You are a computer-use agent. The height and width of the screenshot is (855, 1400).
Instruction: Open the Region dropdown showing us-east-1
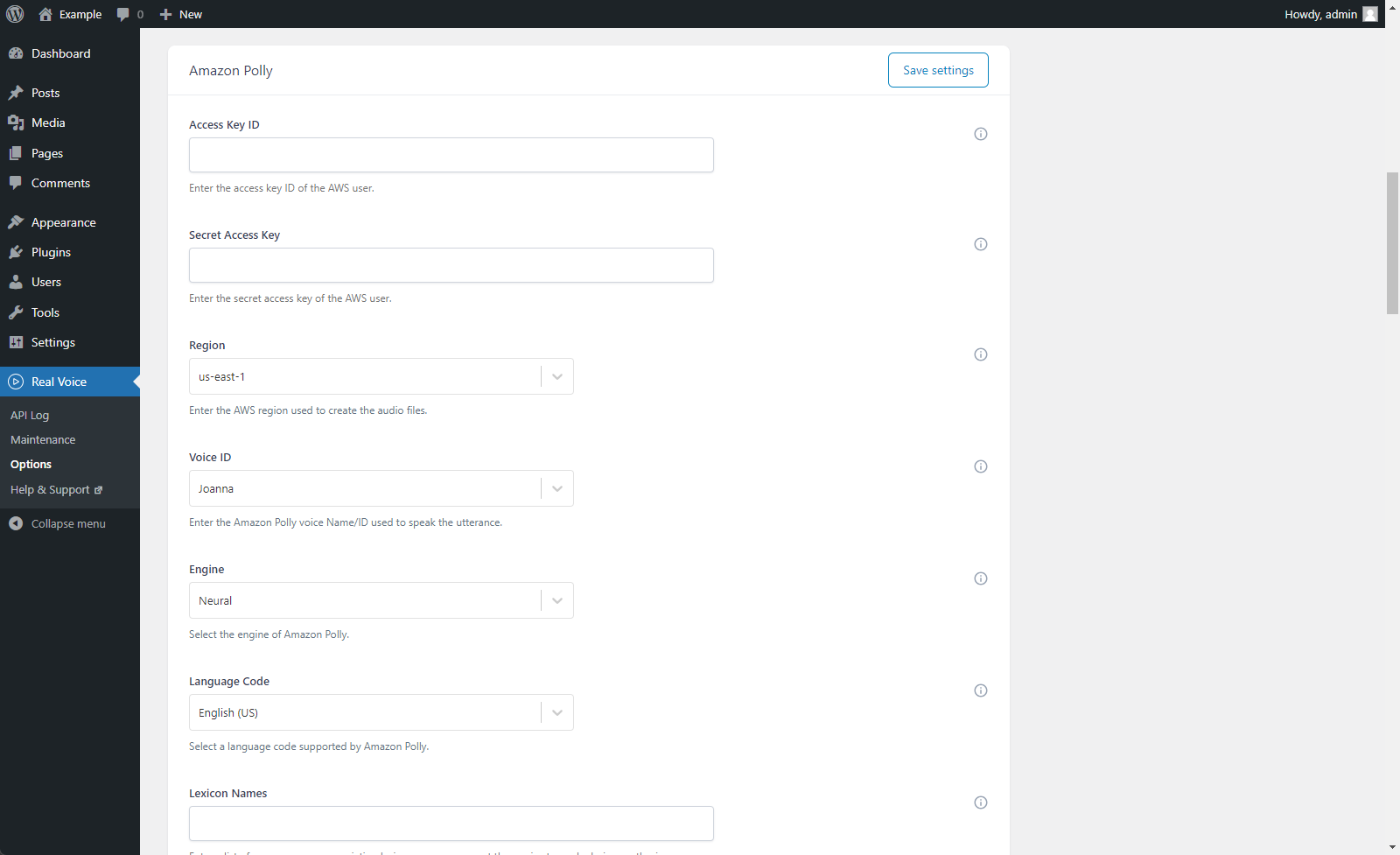[381, 376]
